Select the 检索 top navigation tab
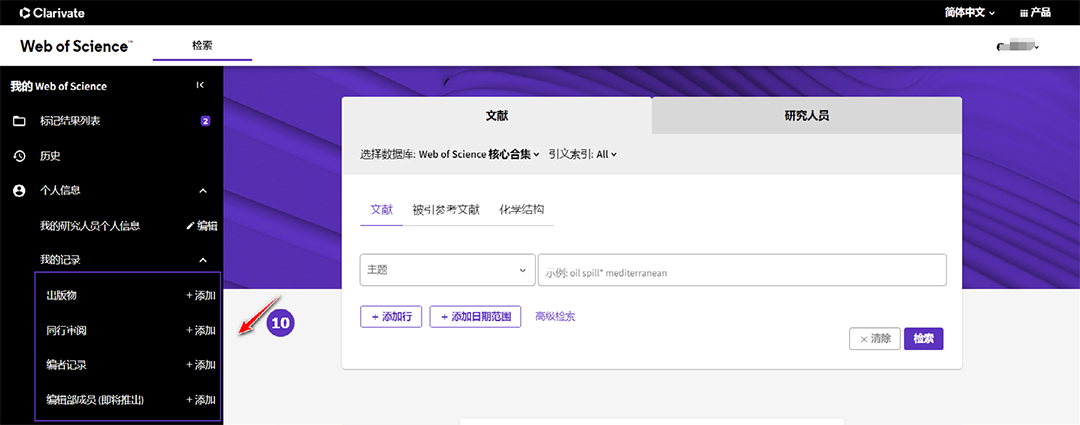This screenshot has height=425, width=1080. (x=202, y=45)
